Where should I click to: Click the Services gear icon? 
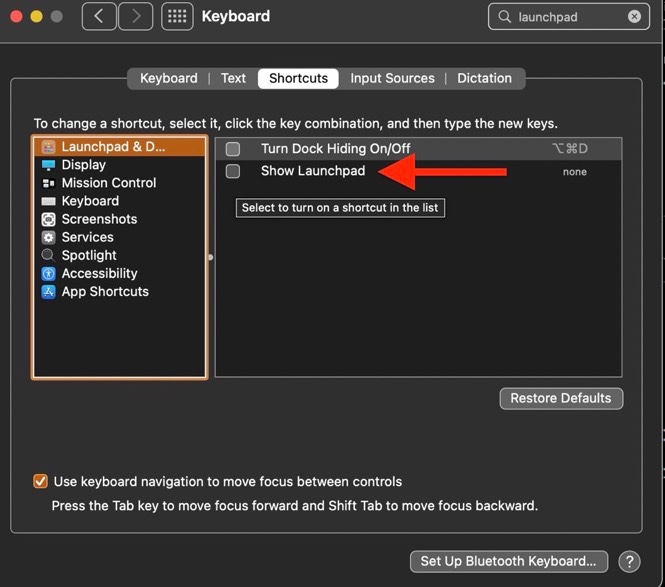point(48,238)
